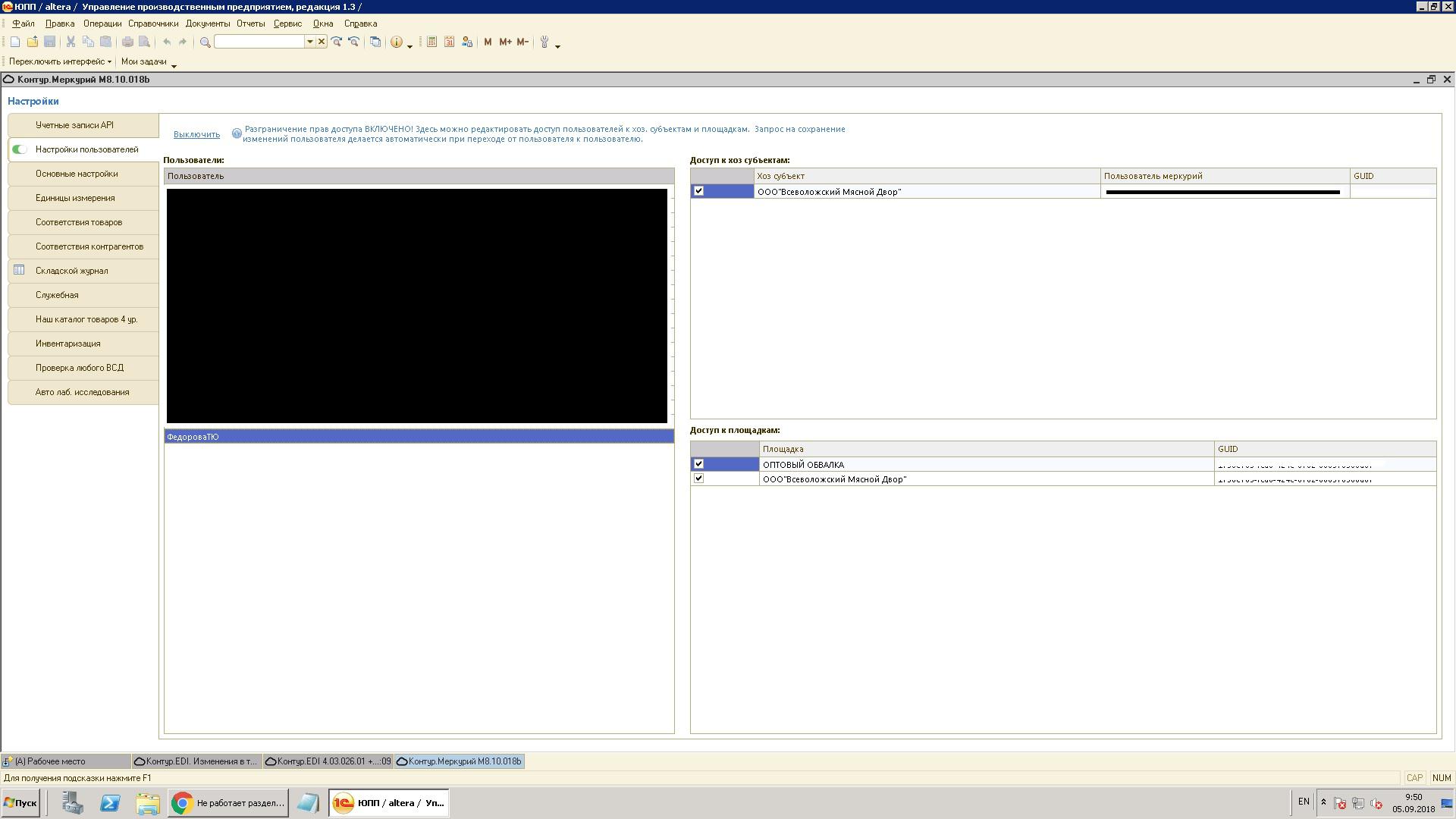The height and width of the screenshot is (819, 1456).
Task: Click the Пользователь меркурий column header
Action: tap(1225, 176)
